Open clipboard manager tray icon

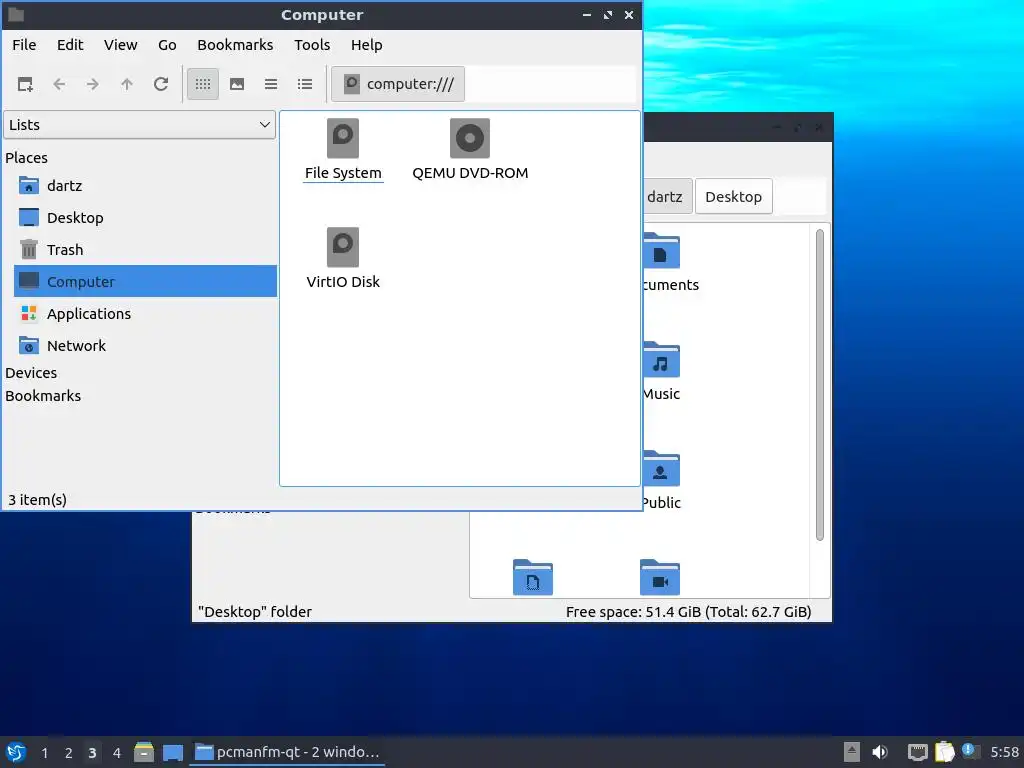coord(944,752)
